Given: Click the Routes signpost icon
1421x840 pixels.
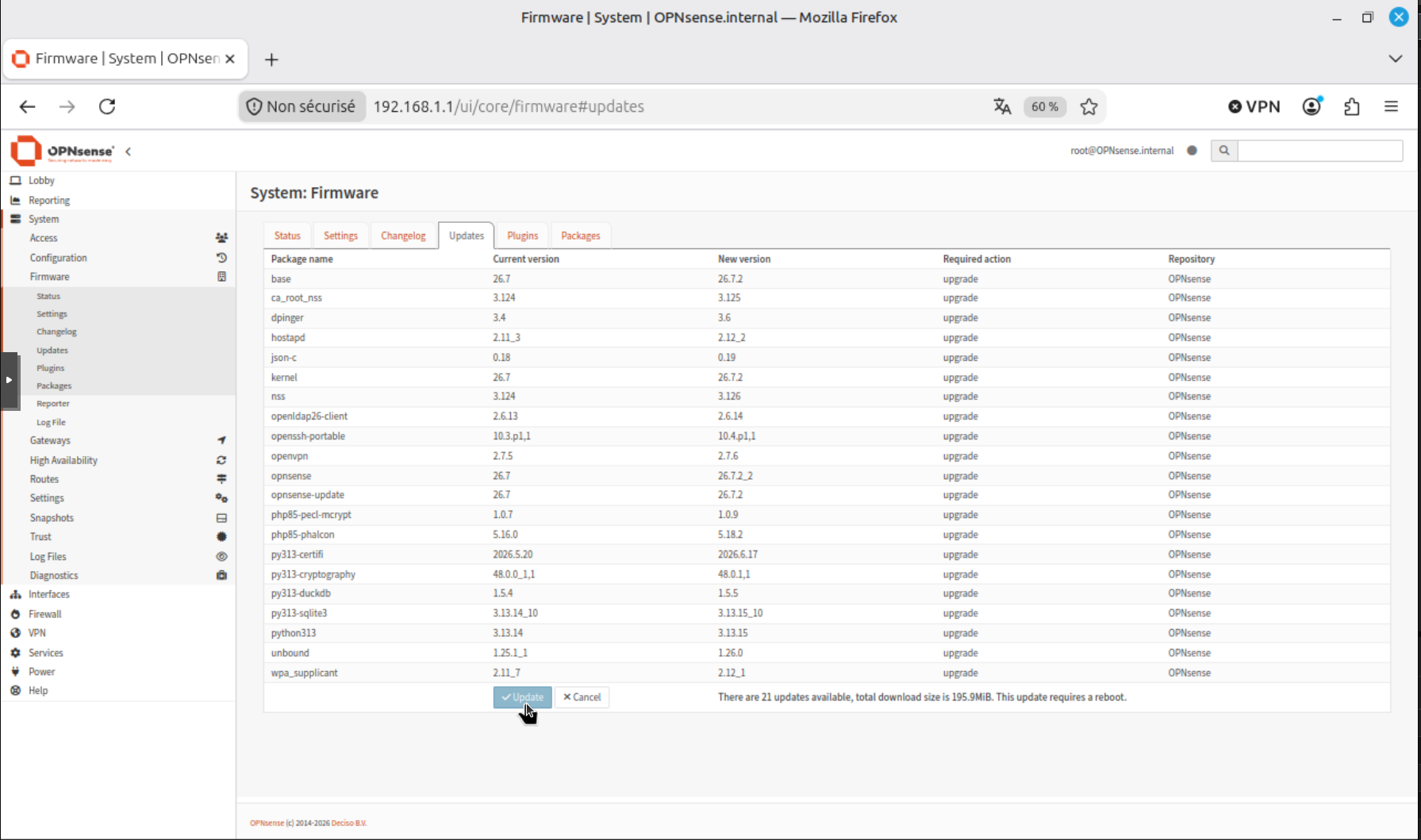Looking at the screenshot, I should point(221,479).
